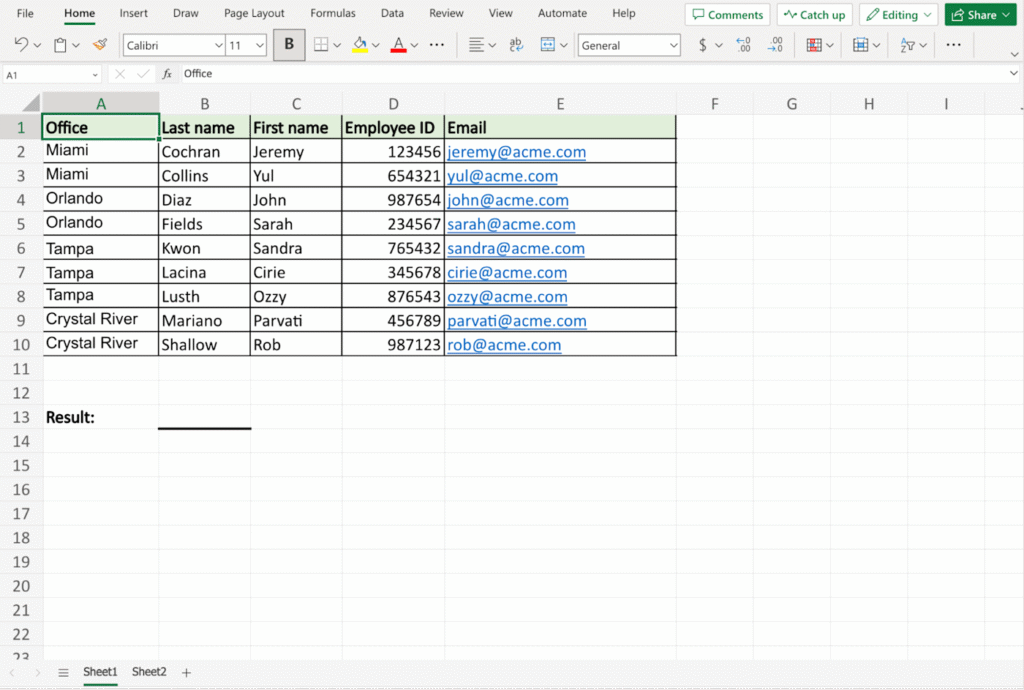Open the Undo history dropdown arrow
This screenshot has height=690, width=1024.
pyautogui.click(x=37, y=46)
